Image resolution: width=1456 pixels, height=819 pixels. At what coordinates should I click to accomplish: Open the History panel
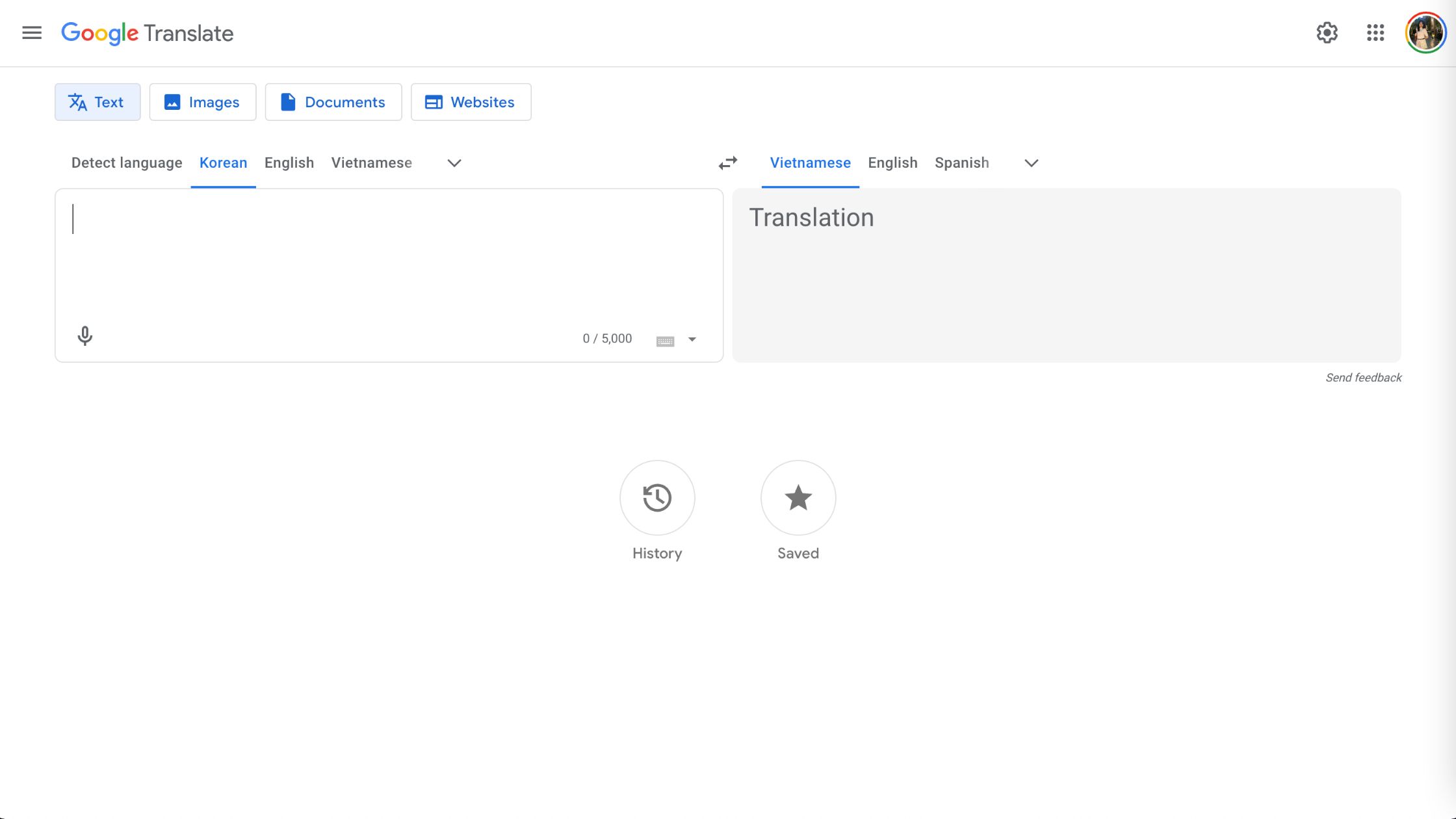tap(657, 498)
